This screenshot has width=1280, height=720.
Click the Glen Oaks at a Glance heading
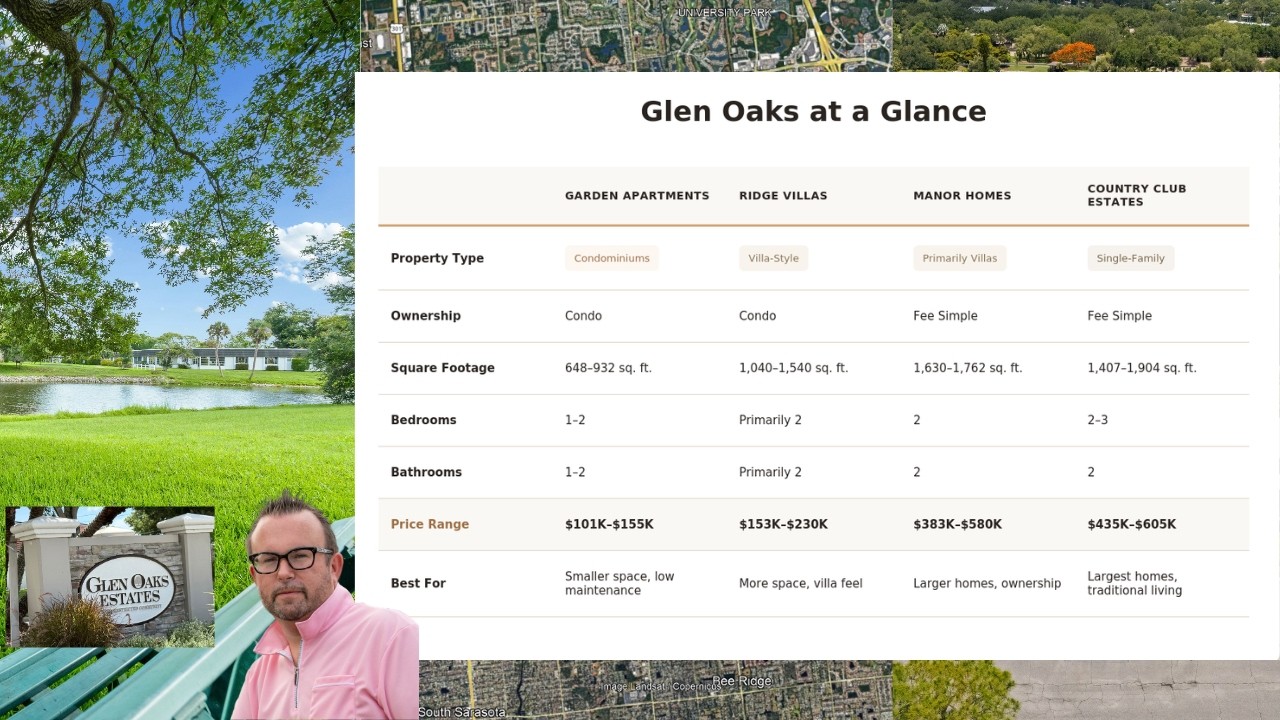813,111
